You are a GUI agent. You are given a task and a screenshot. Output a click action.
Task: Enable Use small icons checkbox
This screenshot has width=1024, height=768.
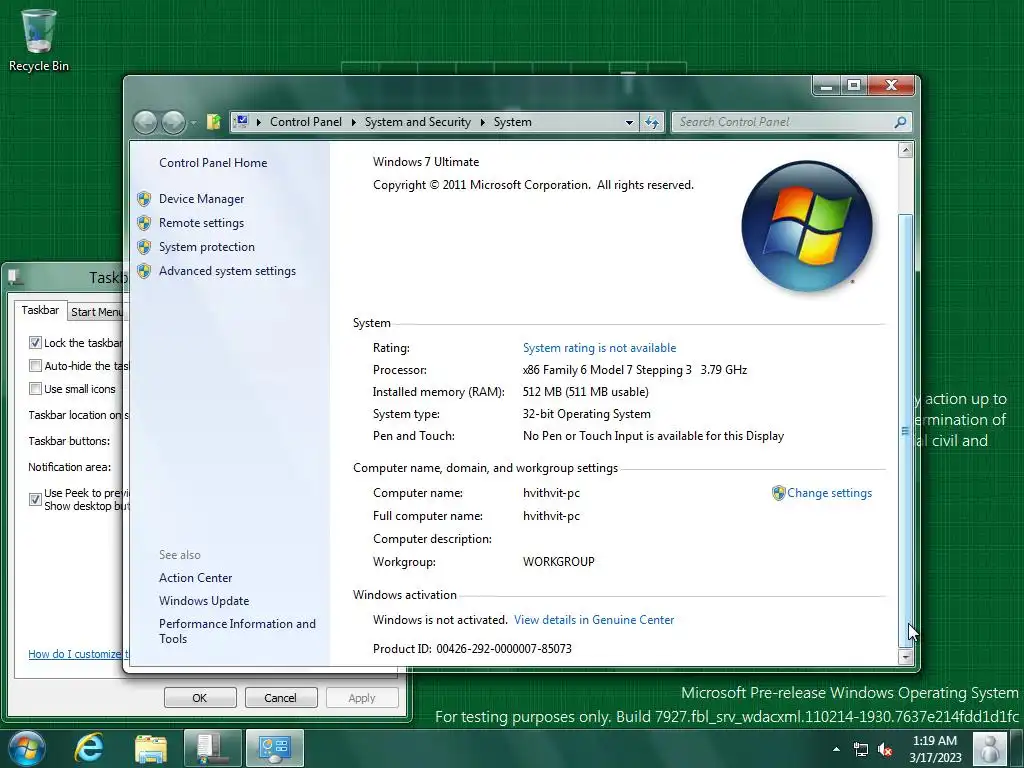pyautogui.click(x=35, y=389)
